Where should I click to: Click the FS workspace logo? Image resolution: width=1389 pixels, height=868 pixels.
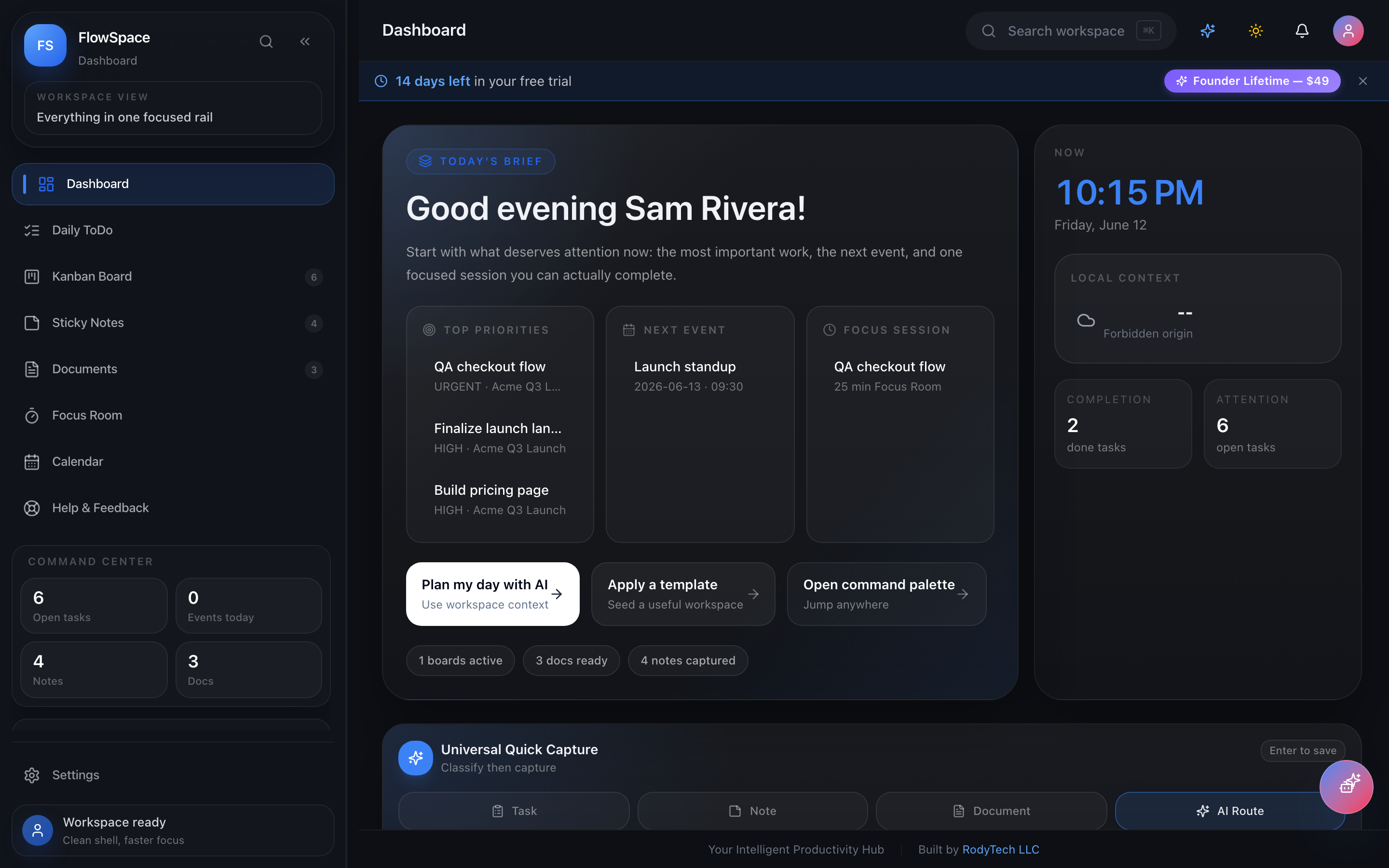coord(45,45)
